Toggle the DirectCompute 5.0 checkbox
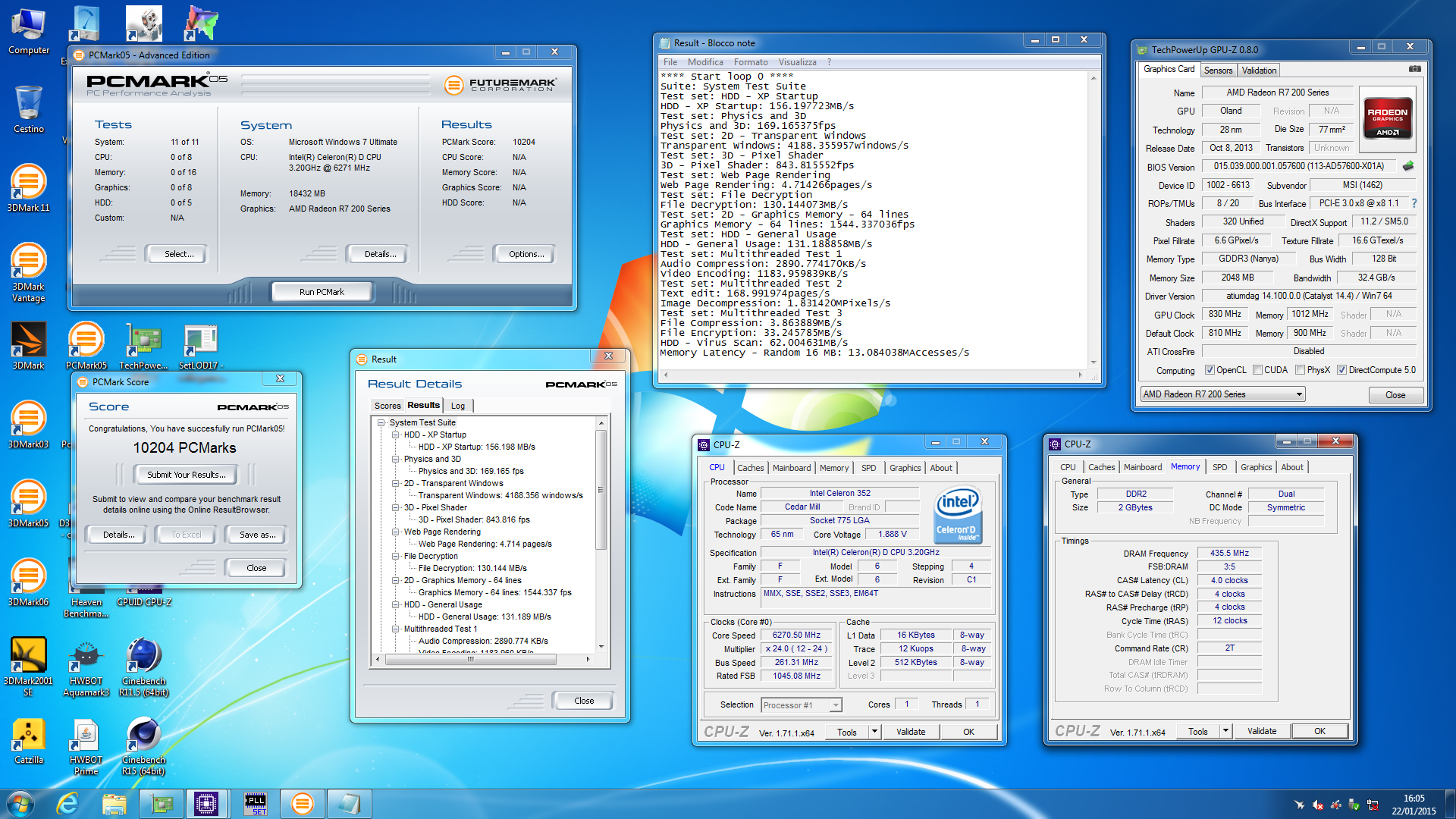 click(1342, 370)
